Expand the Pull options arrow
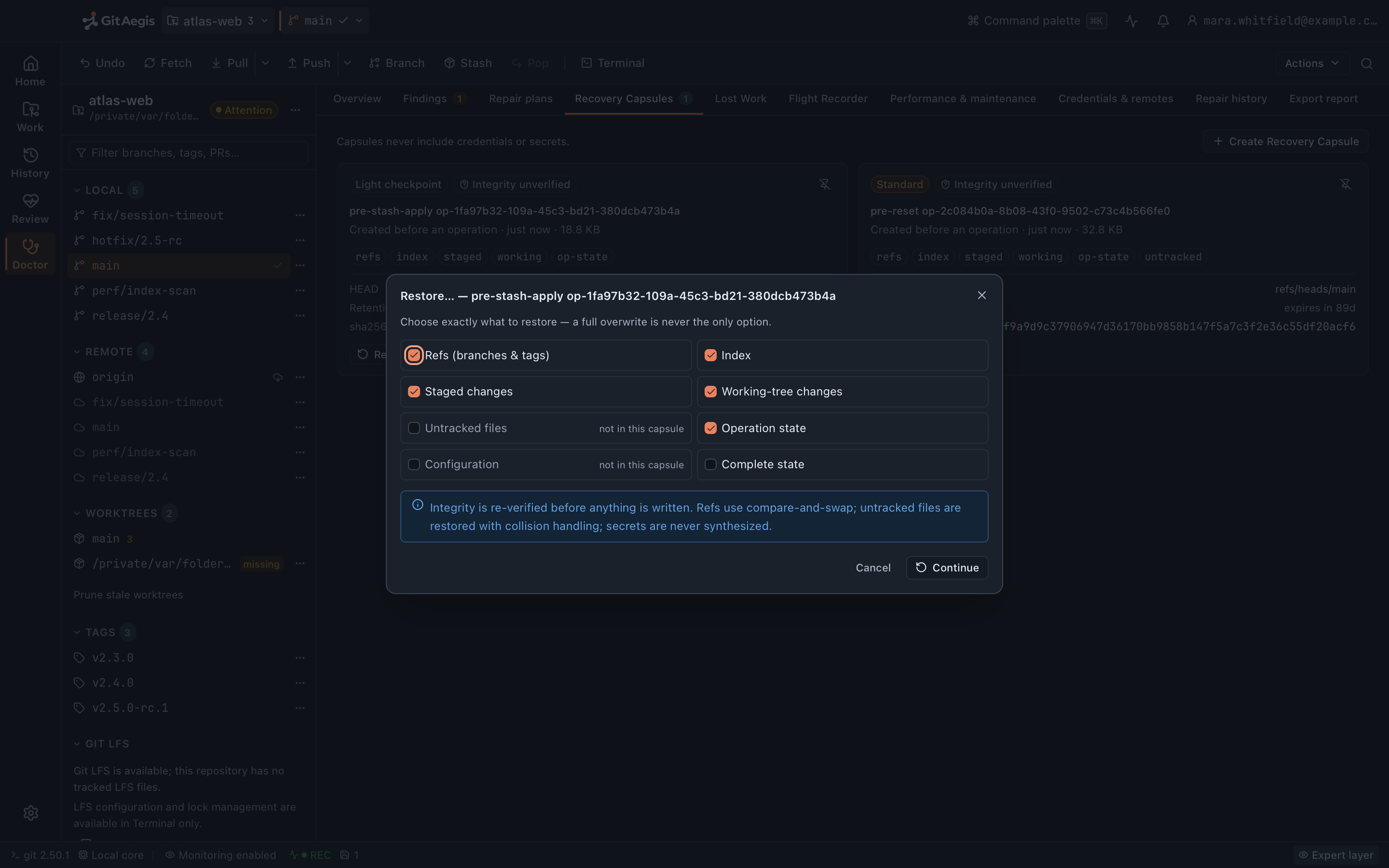Screen dimensions: 1389x868 coord(265,63)
